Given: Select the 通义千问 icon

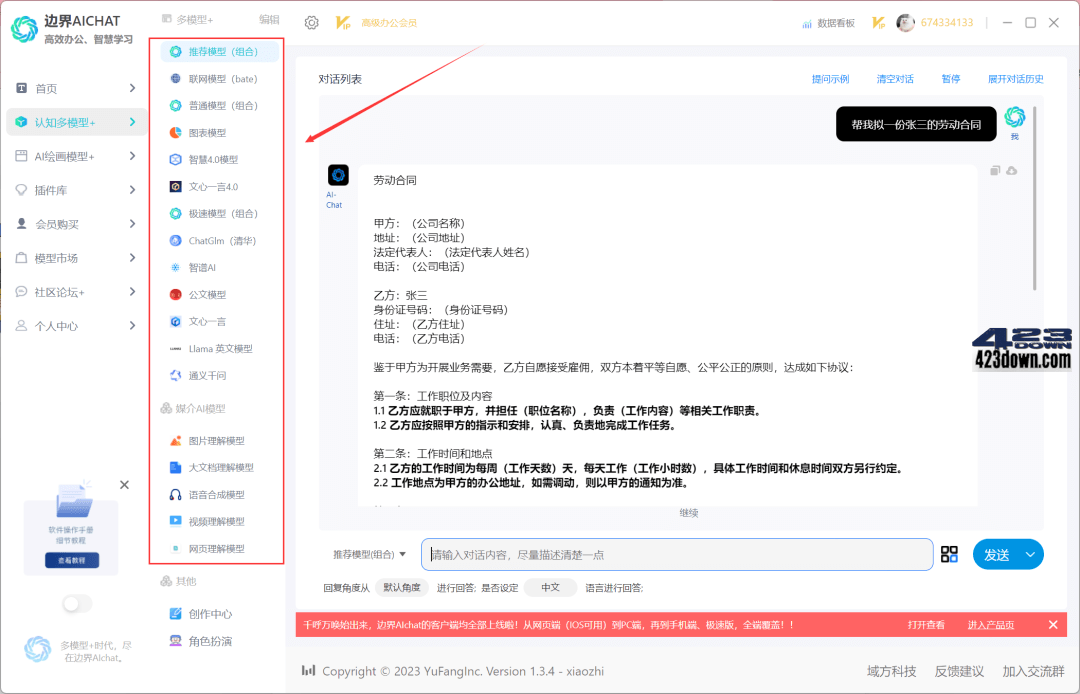Looking at the screenshot, I should coord(176,375).
